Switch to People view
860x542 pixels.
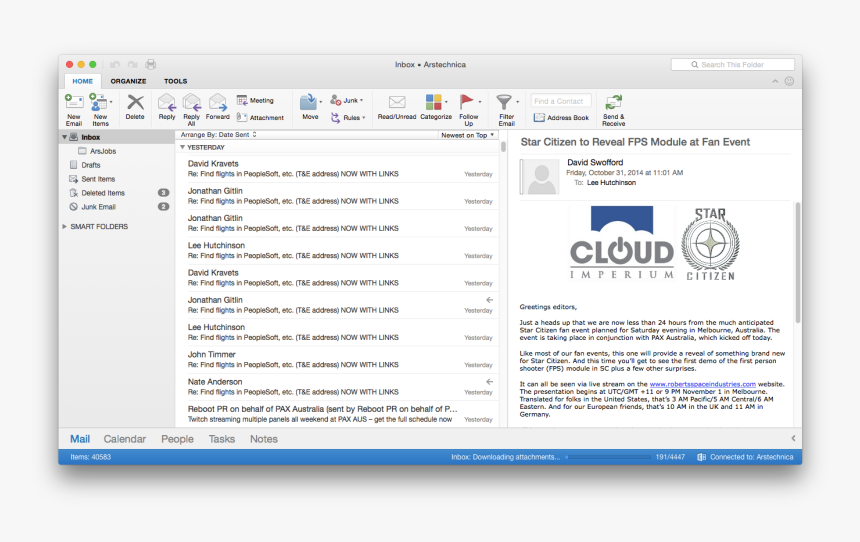[177, 439]
